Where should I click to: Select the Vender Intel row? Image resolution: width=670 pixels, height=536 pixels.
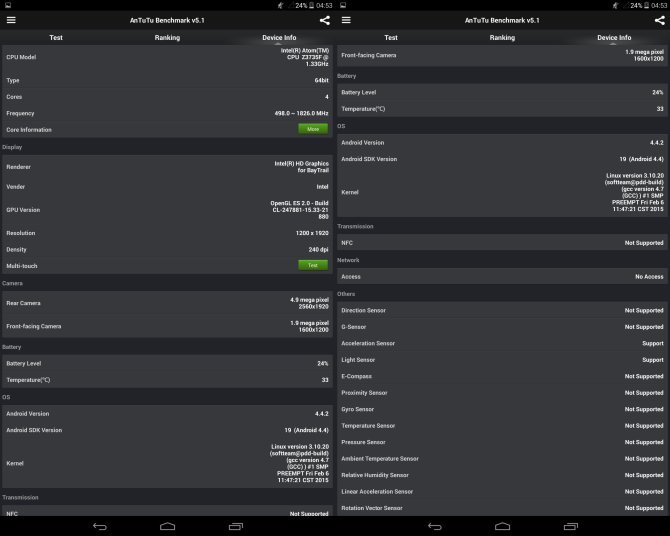(168, 187)
